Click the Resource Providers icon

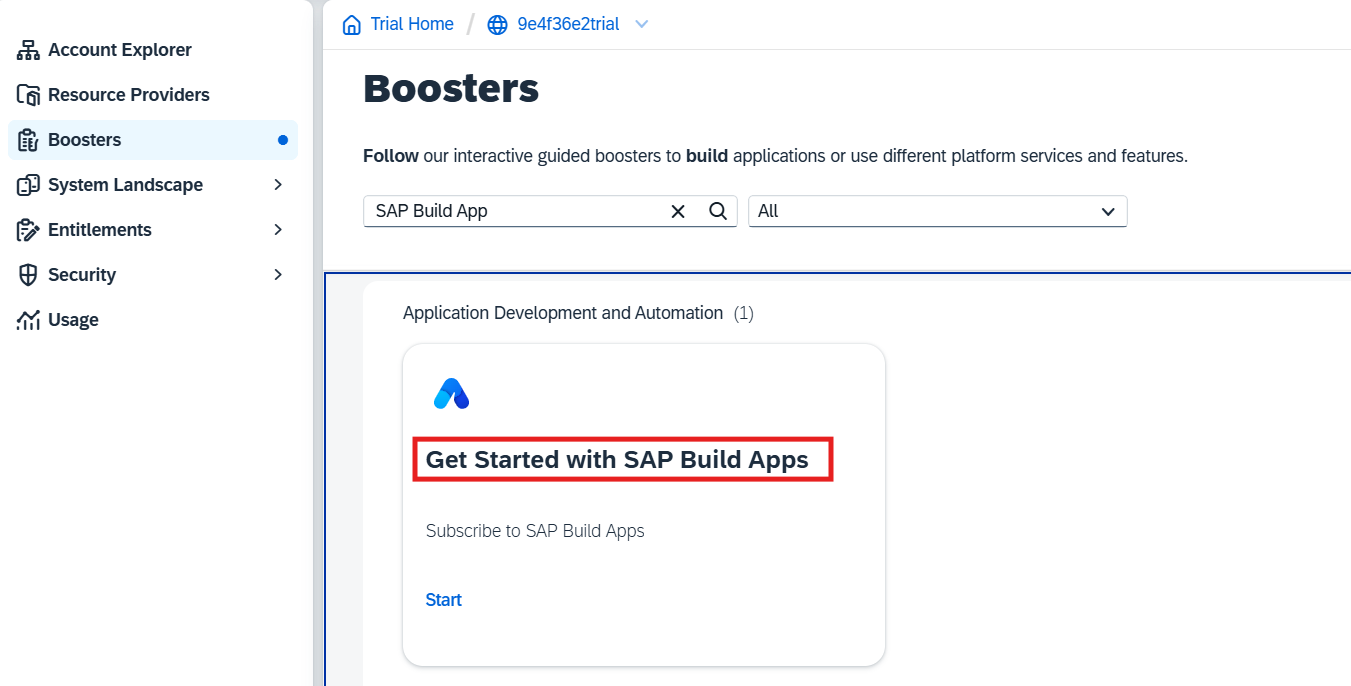point(28,95)
